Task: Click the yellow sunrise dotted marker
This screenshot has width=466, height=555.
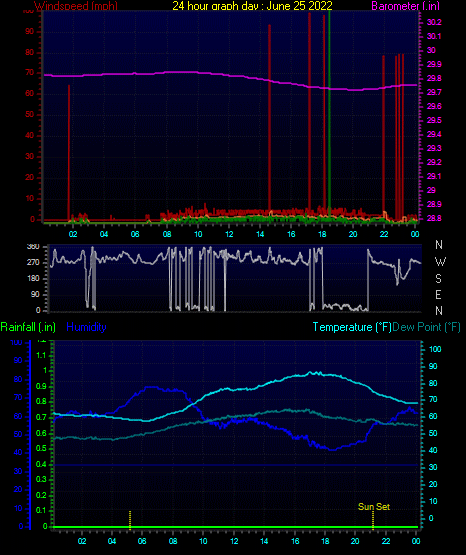Action: [x=130, y=520]
